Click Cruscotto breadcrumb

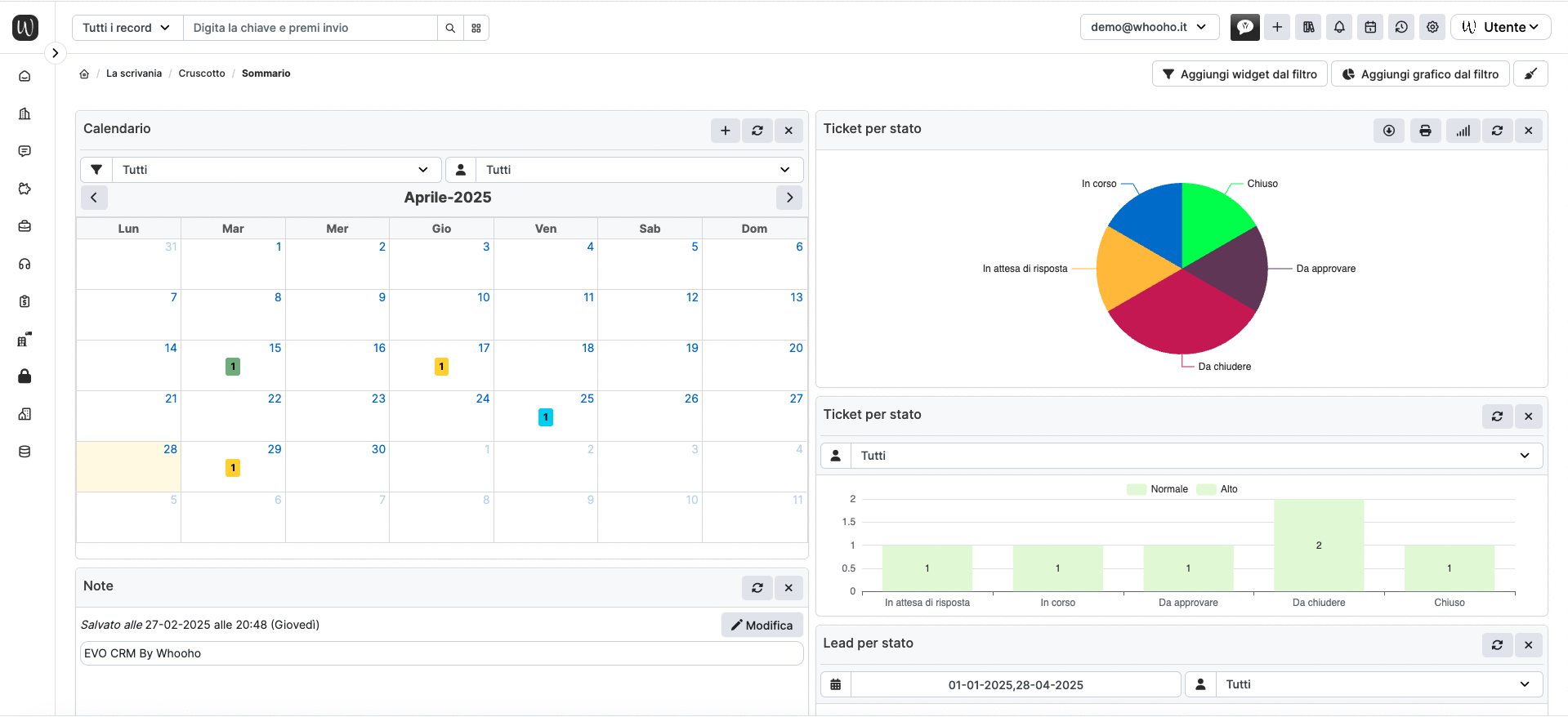[x=202, y=73]
